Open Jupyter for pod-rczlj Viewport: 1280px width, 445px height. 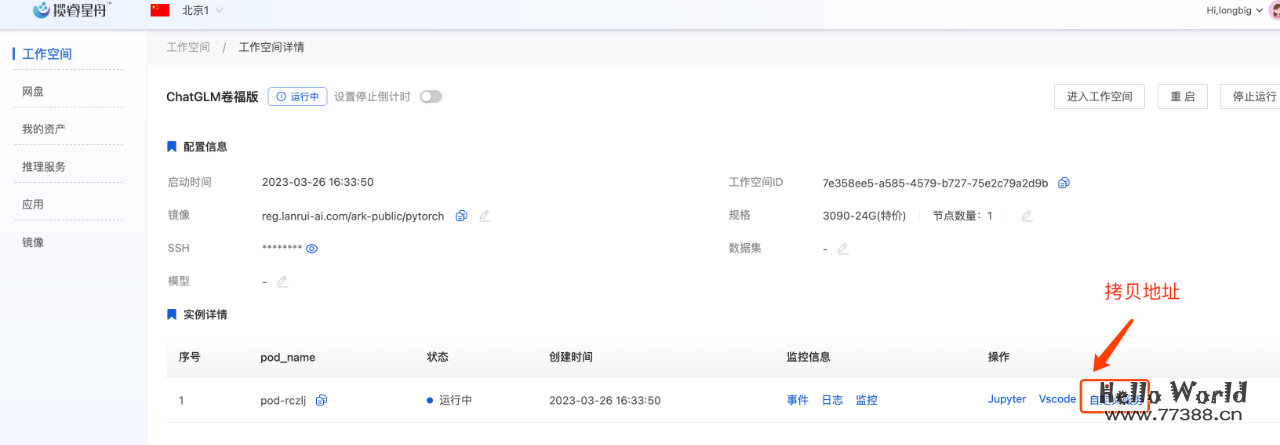tap(1007, 399)
